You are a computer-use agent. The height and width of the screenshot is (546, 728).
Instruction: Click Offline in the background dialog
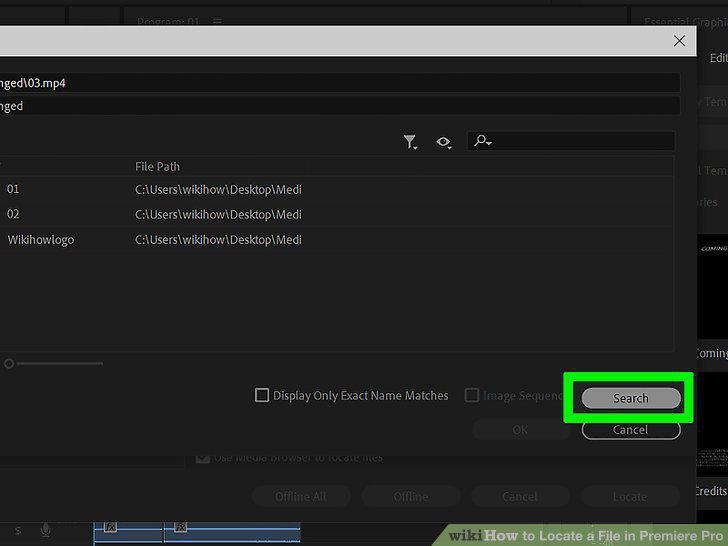tap(411, 497)
